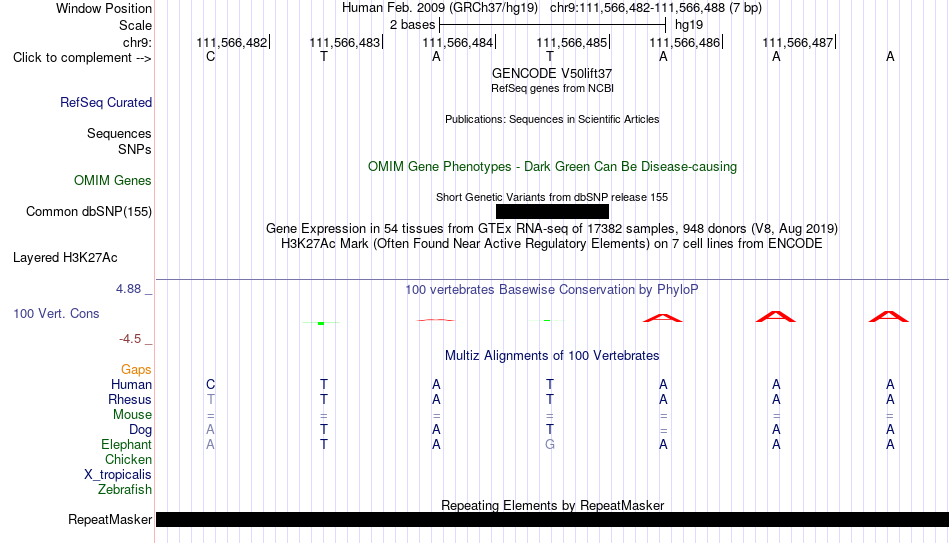This screenshot has height=543, width=950.
Task: Click the black RepeatMasker element bar
Action: point(552,519)
